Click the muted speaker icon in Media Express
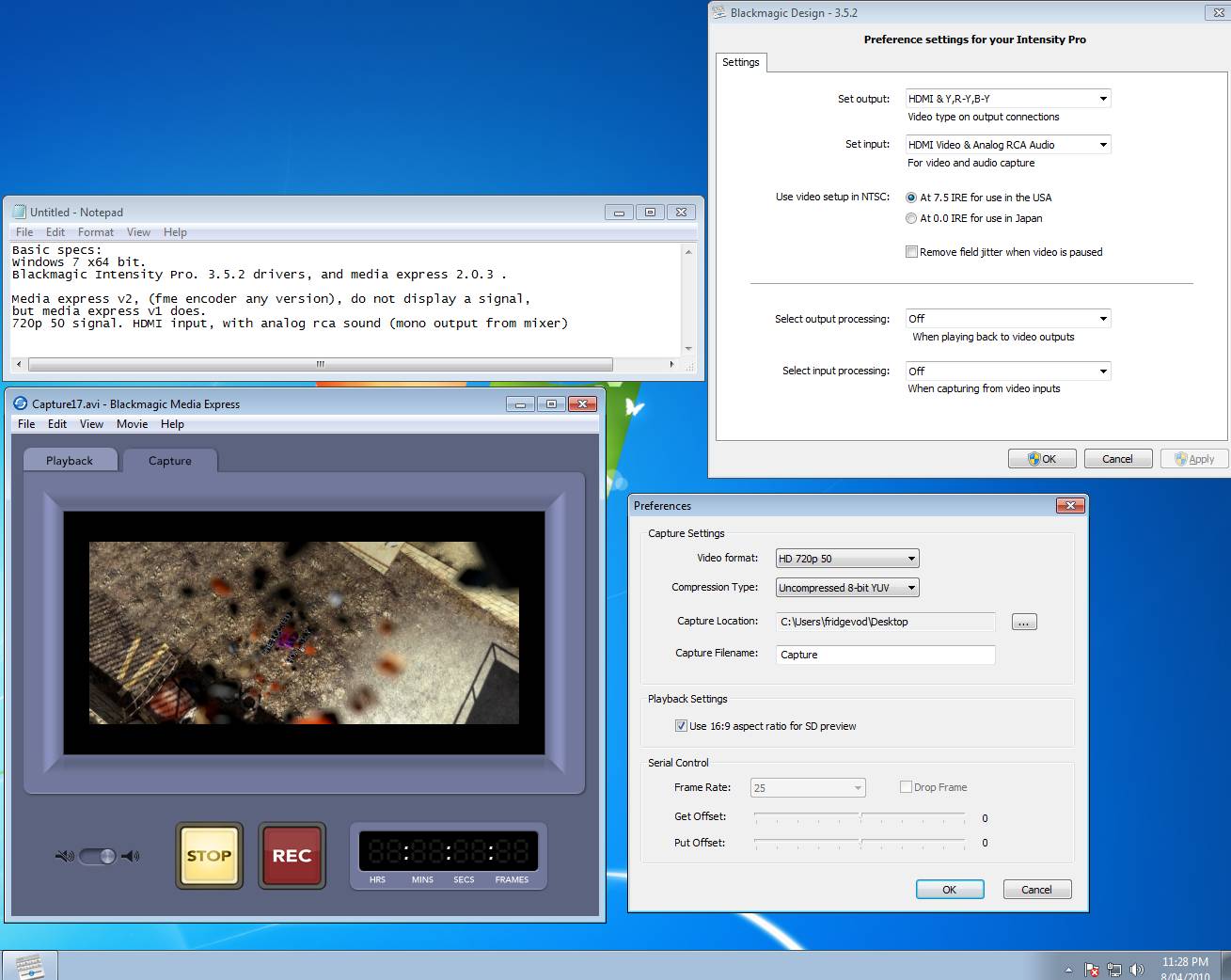Screen dimensions: 1231x980 click(64, 856)
